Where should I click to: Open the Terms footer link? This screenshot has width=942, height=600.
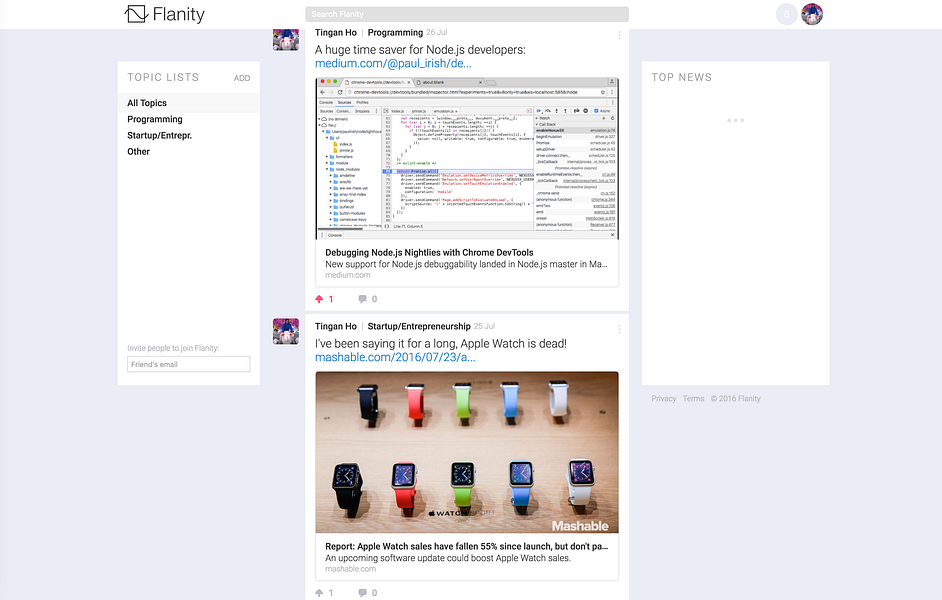click(x=693, y=399)
